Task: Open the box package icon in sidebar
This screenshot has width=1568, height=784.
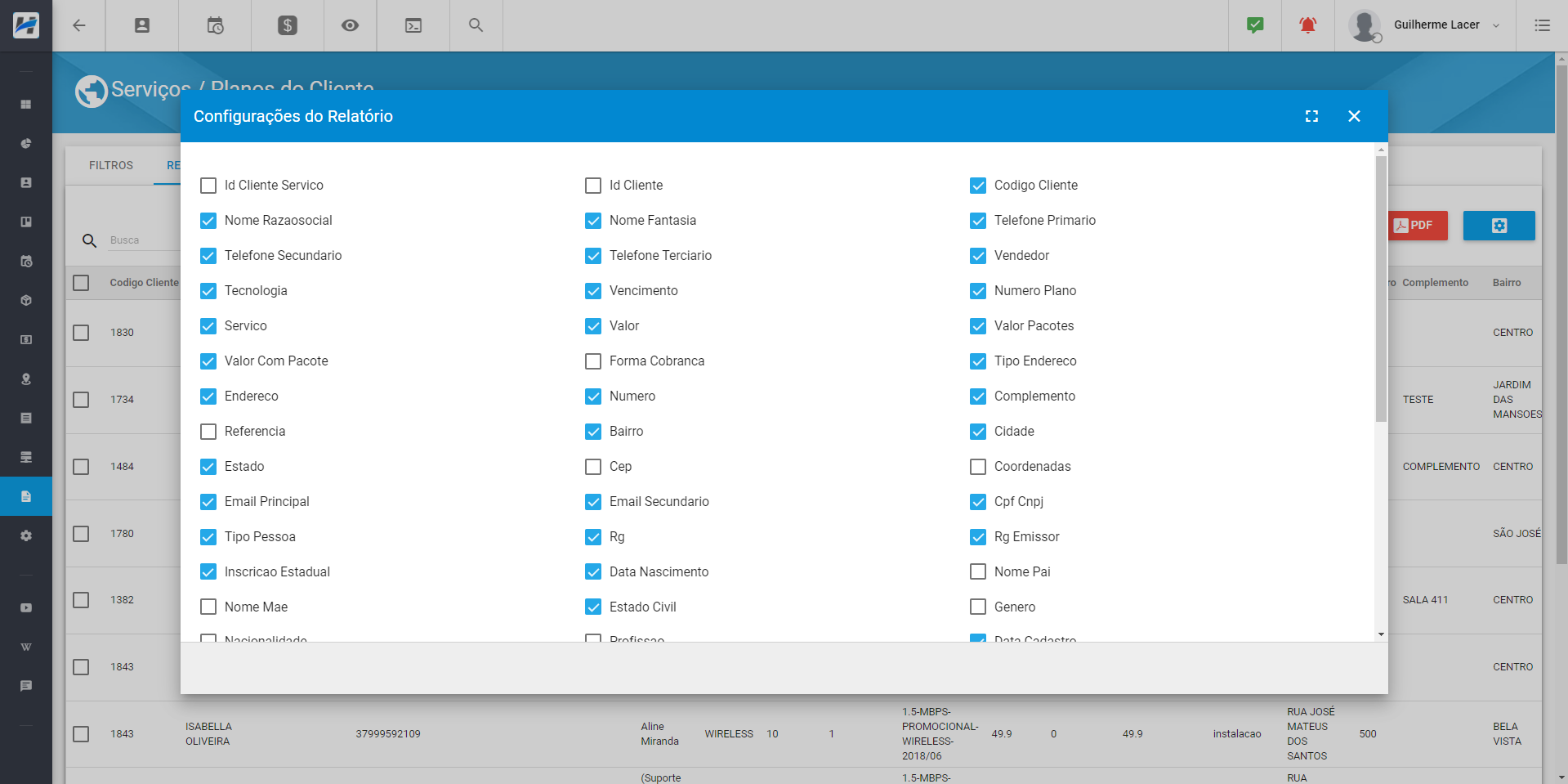Action: click(26, 300)
